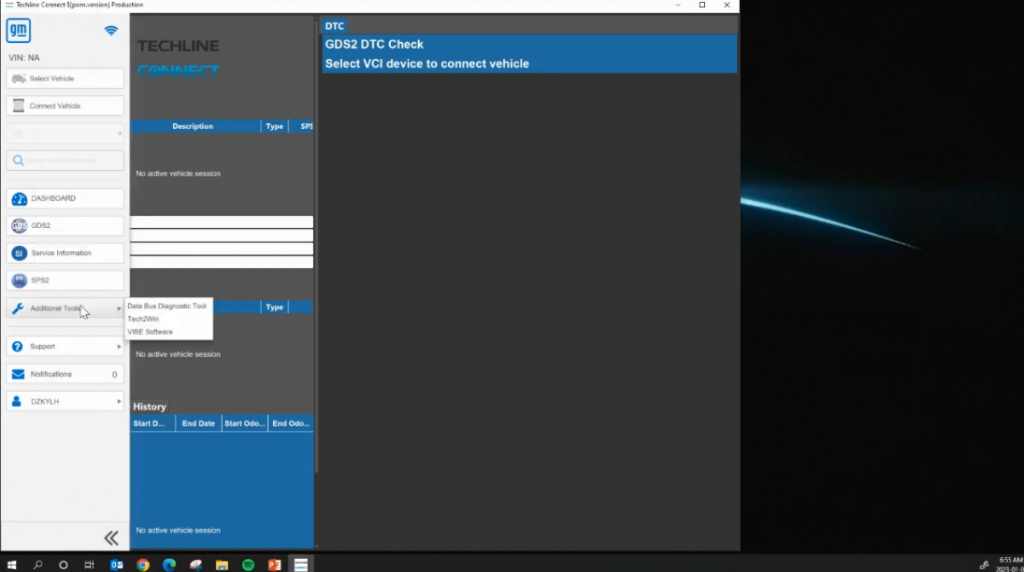Open Outlook from the taskbar

pos(116,565)
